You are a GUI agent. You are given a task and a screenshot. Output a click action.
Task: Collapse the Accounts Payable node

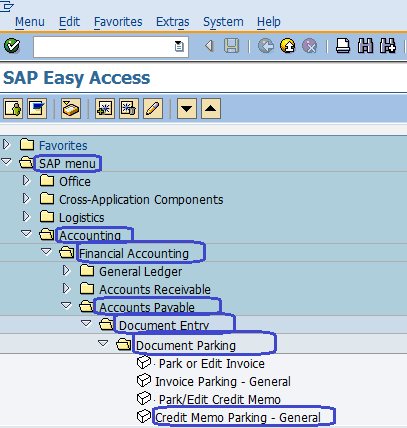pyautogui.click(x=66, y=305)
